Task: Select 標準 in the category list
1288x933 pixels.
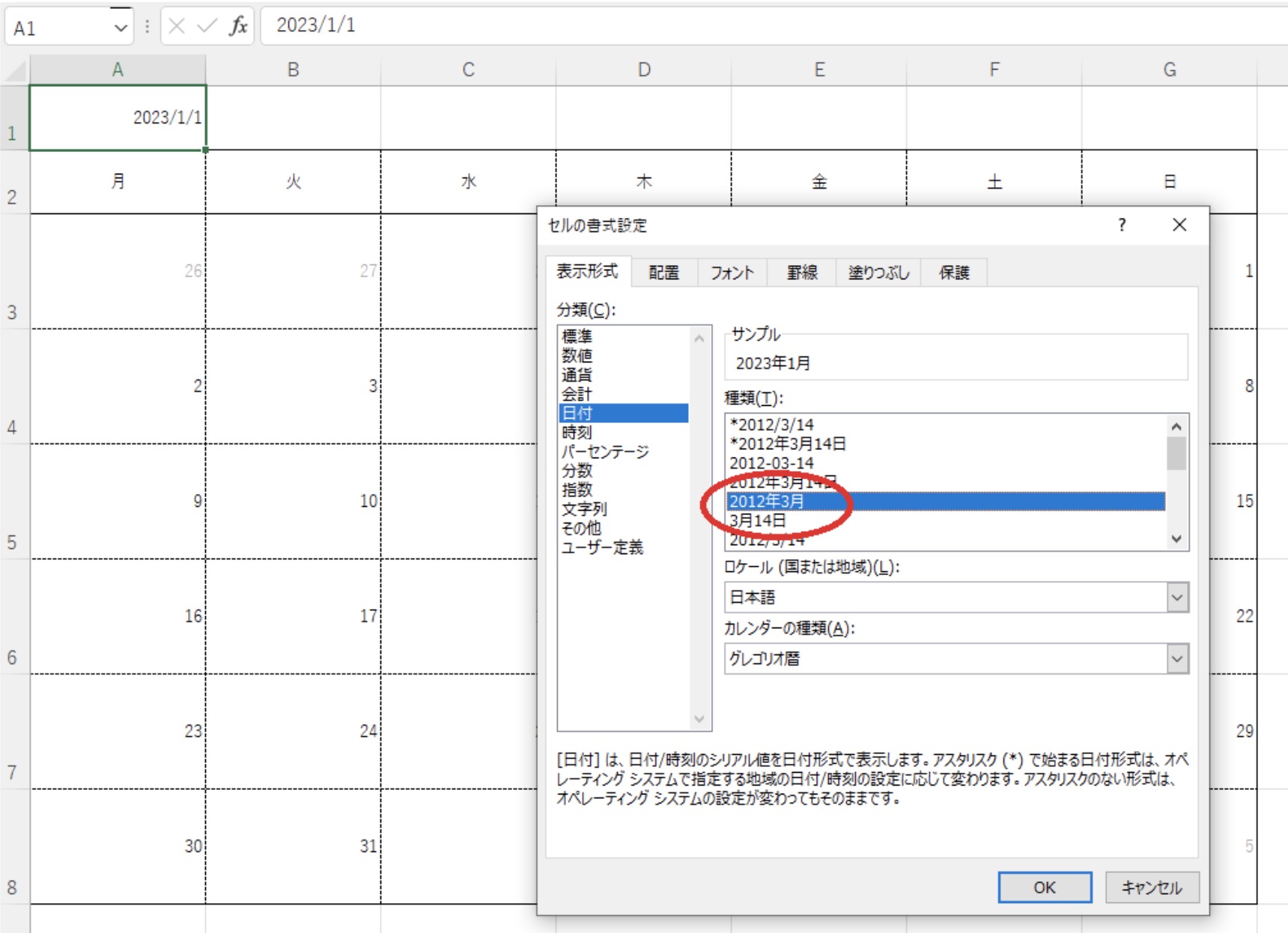Action: (623, 336)
